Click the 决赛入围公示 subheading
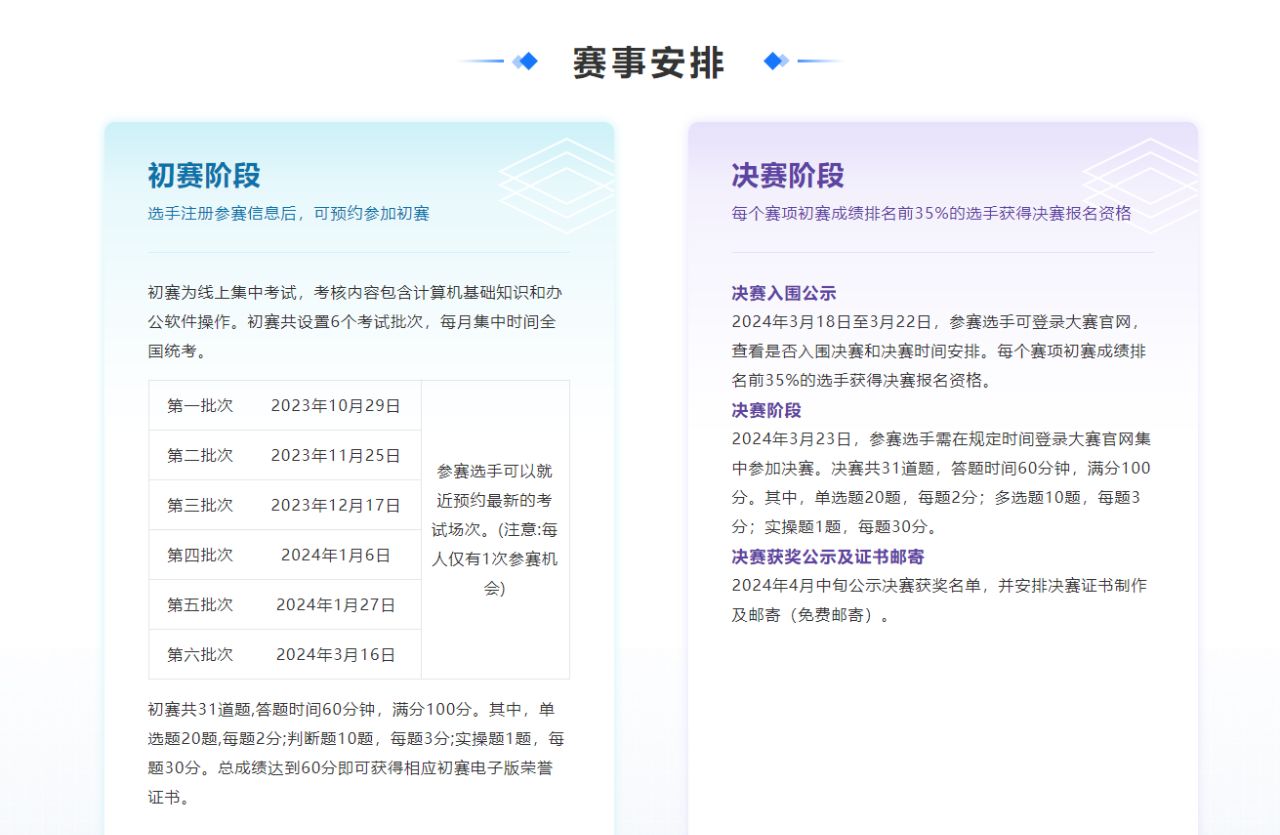This screenshot has height=835, width=1280. click(x=784, y=293)
